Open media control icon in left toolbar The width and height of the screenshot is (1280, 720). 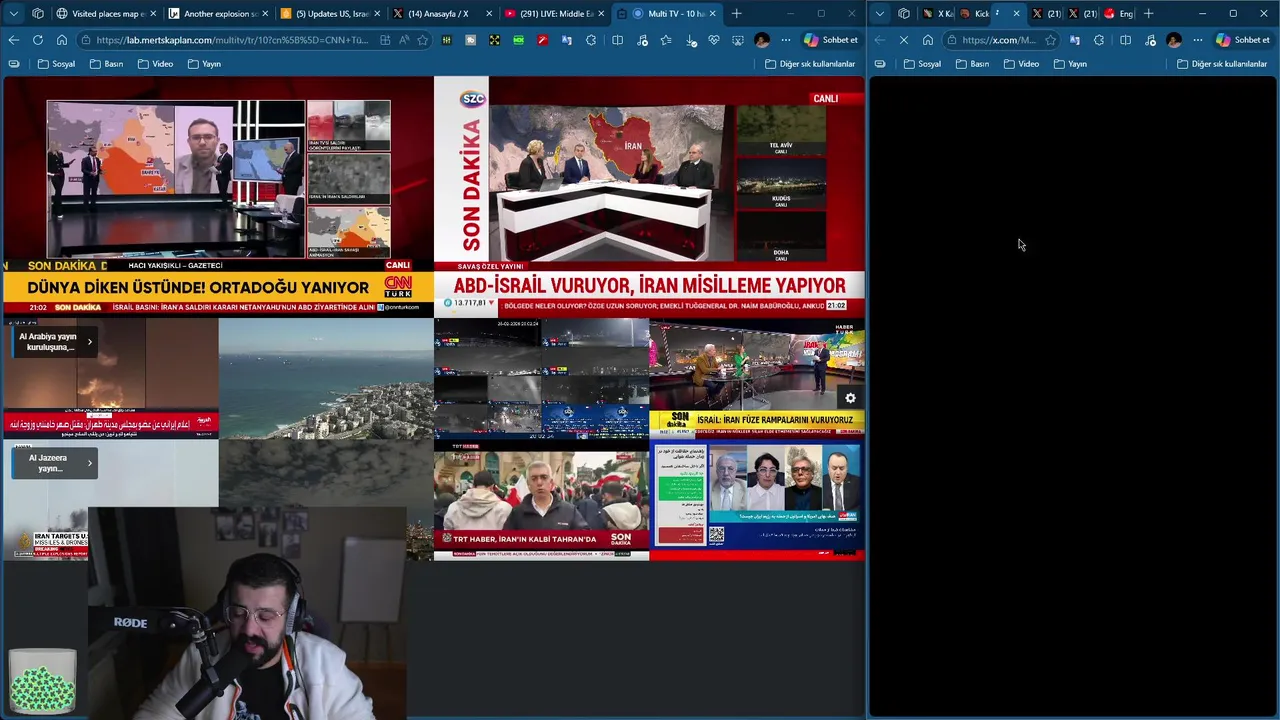coord(642,40)
